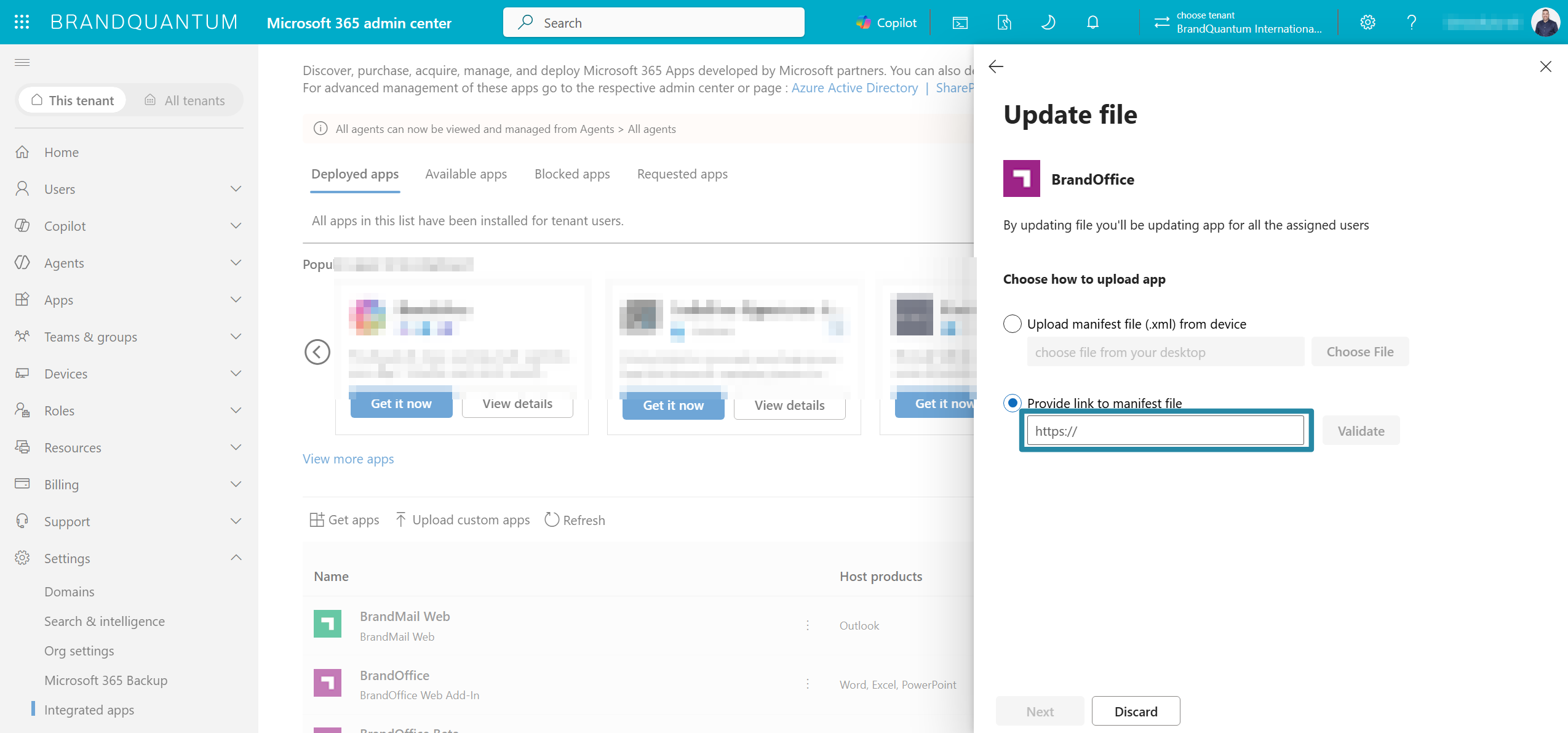
Task: Switch to All tenants view
Action: click(x=185, y=100)
